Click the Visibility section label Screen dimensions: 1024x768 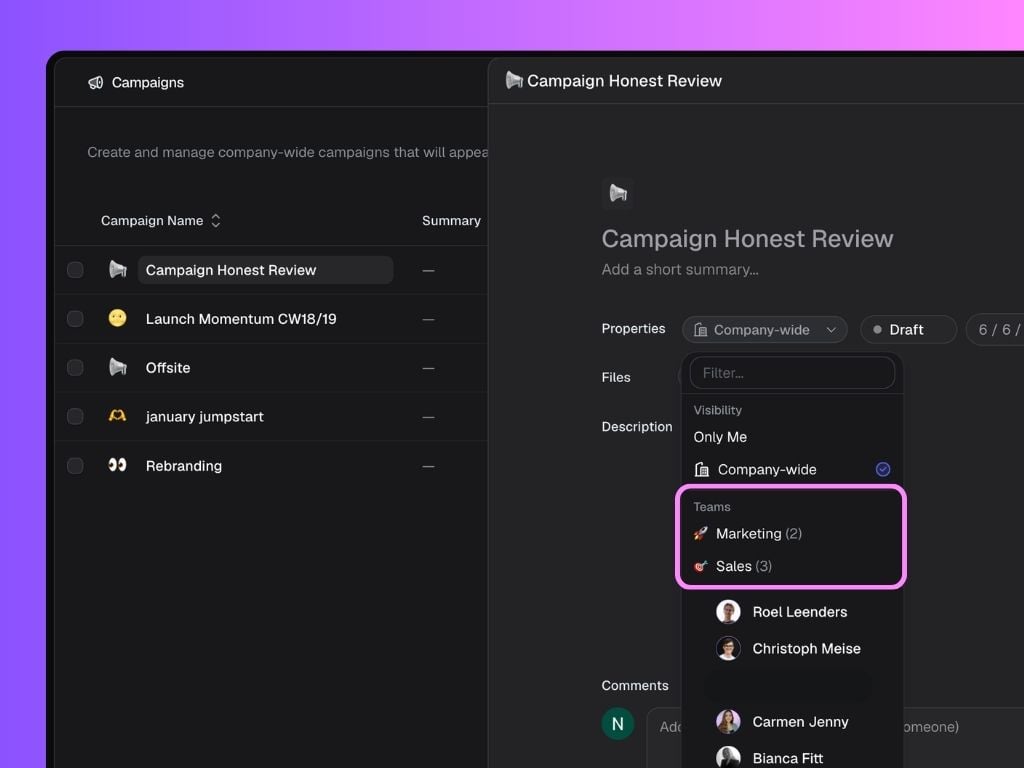point(718,410)
